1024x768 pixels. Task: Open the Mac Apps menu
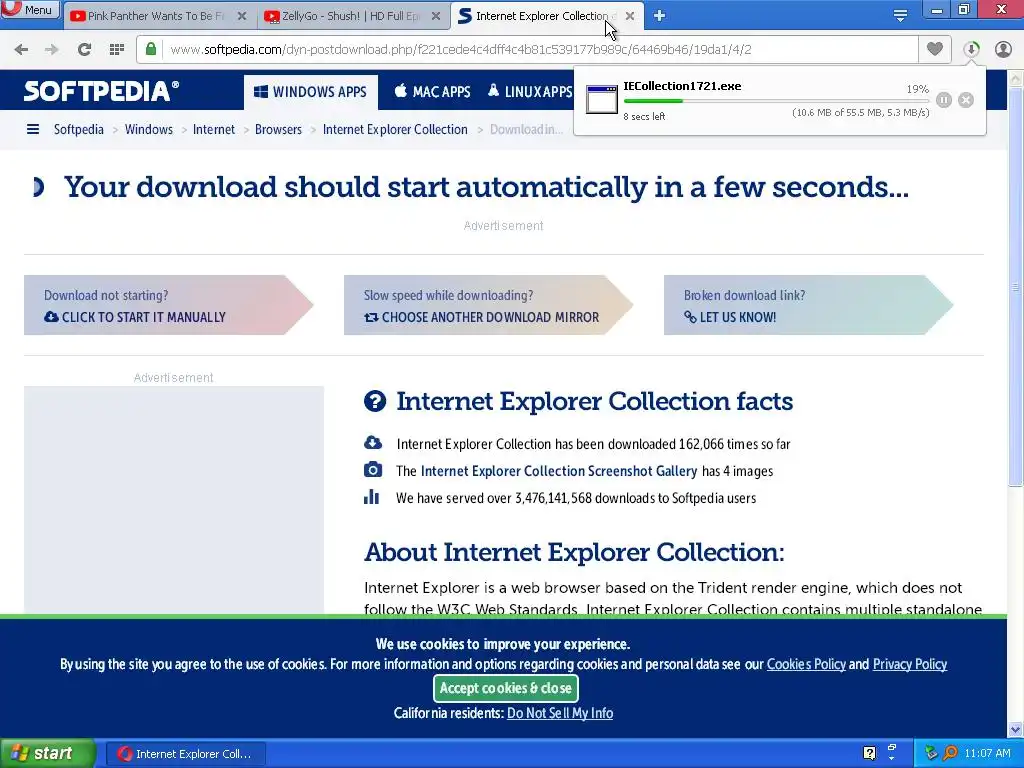[432, 92]
